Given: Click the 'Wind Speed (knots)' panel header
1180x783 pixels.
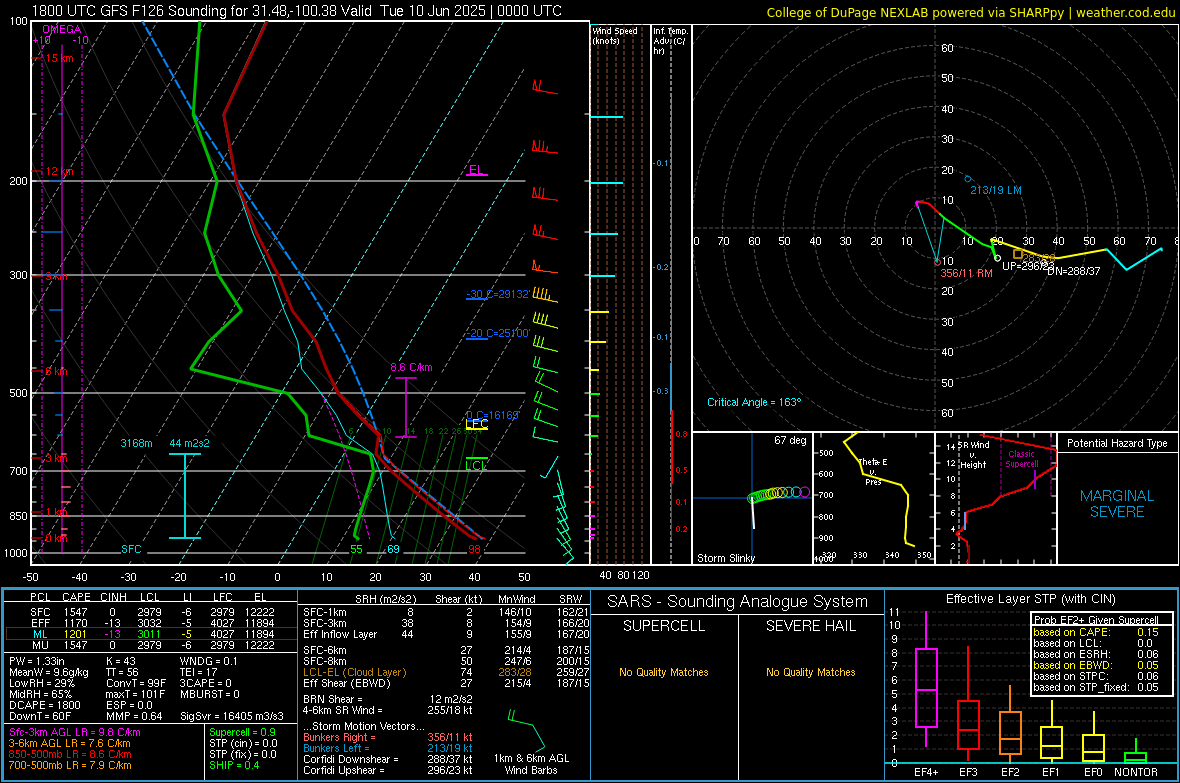Looking at the screenshot, I should coord(614,35).
